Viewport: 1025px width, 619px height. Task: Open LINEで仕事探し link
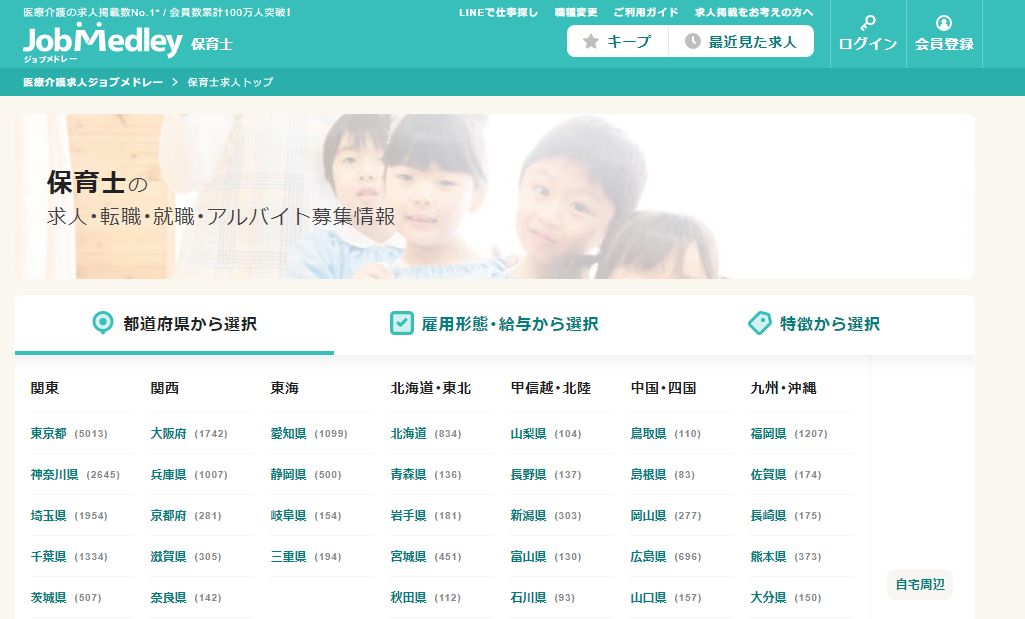click(497, 13)
